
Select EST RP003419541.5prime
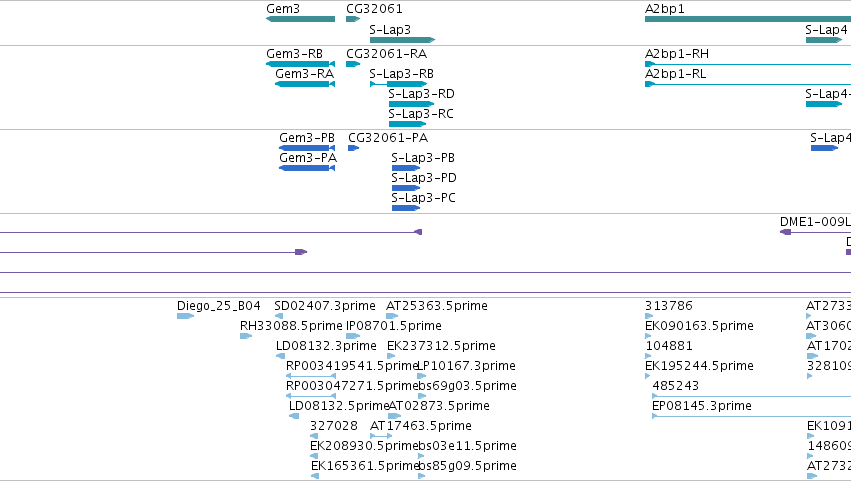(352, 366)
